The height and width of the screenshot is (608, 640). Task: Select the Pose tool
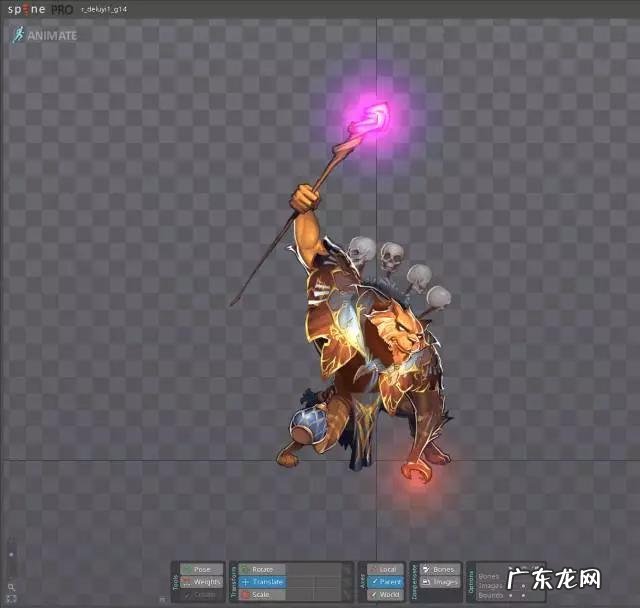click(x=202, y=569)
